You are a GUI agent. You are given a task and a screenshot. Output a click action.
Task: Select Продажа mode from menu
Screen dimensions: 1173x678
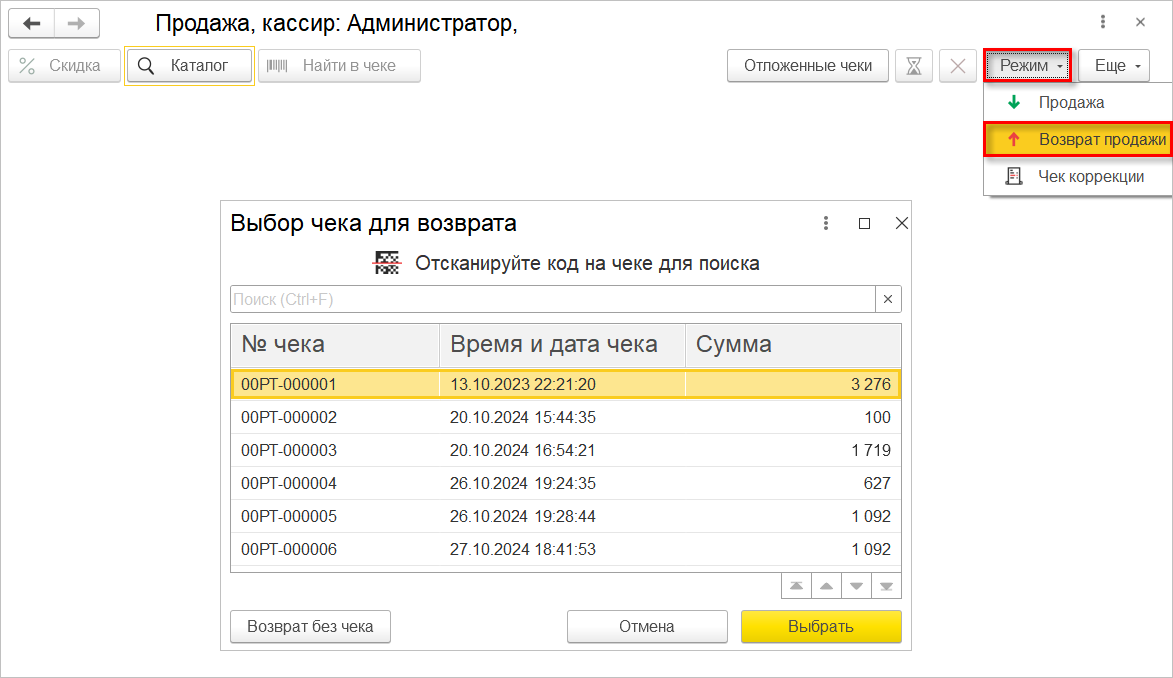(1071, 102)
